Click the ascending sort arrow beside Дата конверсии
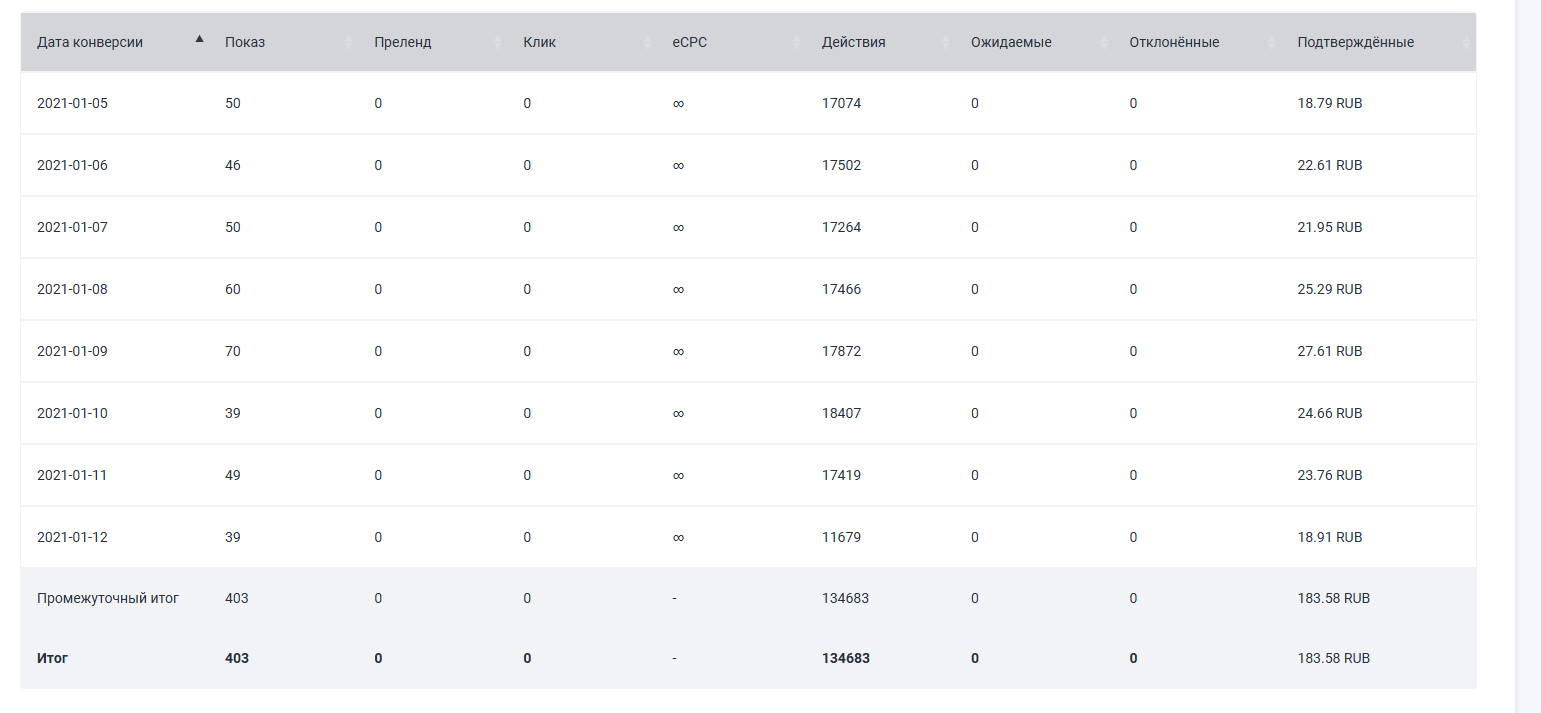The image size is (1541, 713). coord(199,40)
